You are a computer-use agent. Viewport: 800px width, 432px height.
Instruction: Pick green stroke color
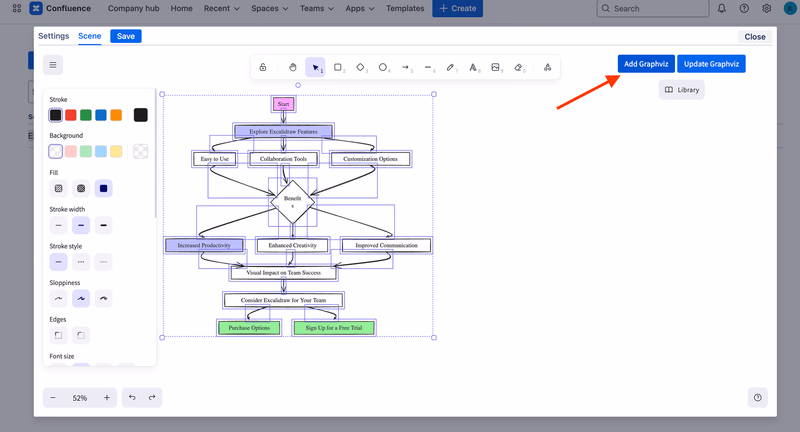[86, 115]
